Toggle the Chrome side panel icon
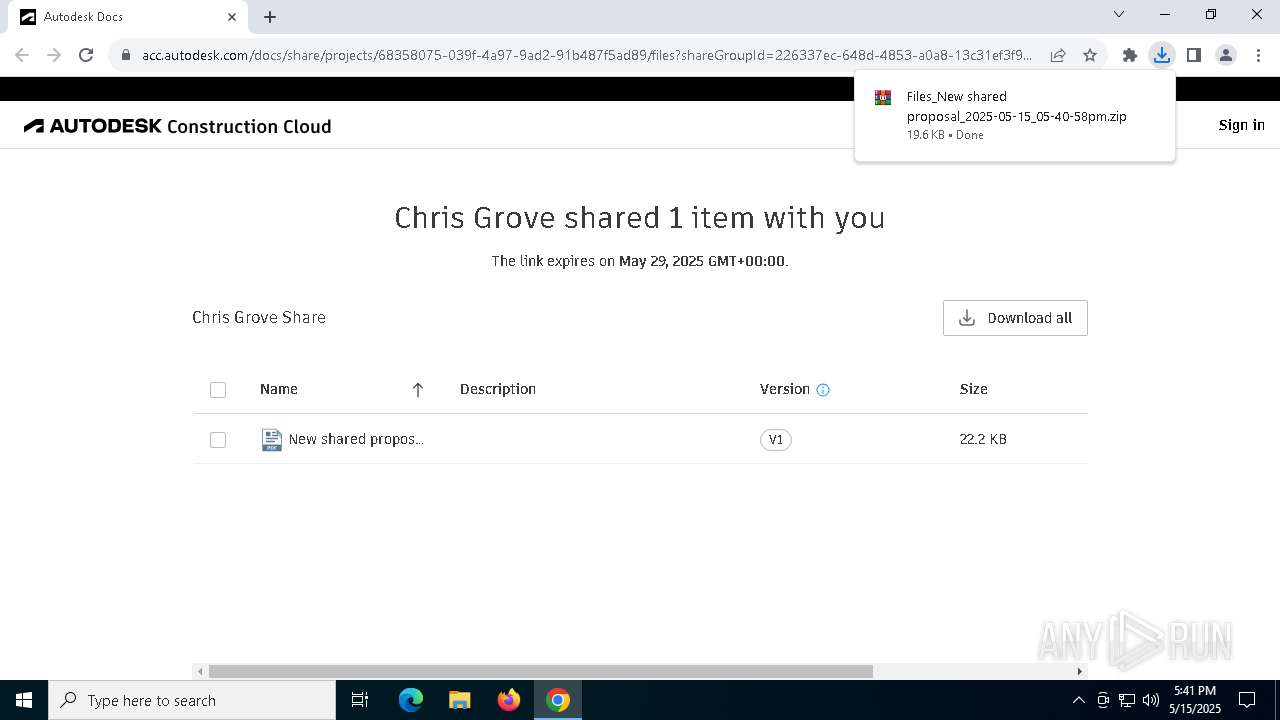 (1193, 55)
